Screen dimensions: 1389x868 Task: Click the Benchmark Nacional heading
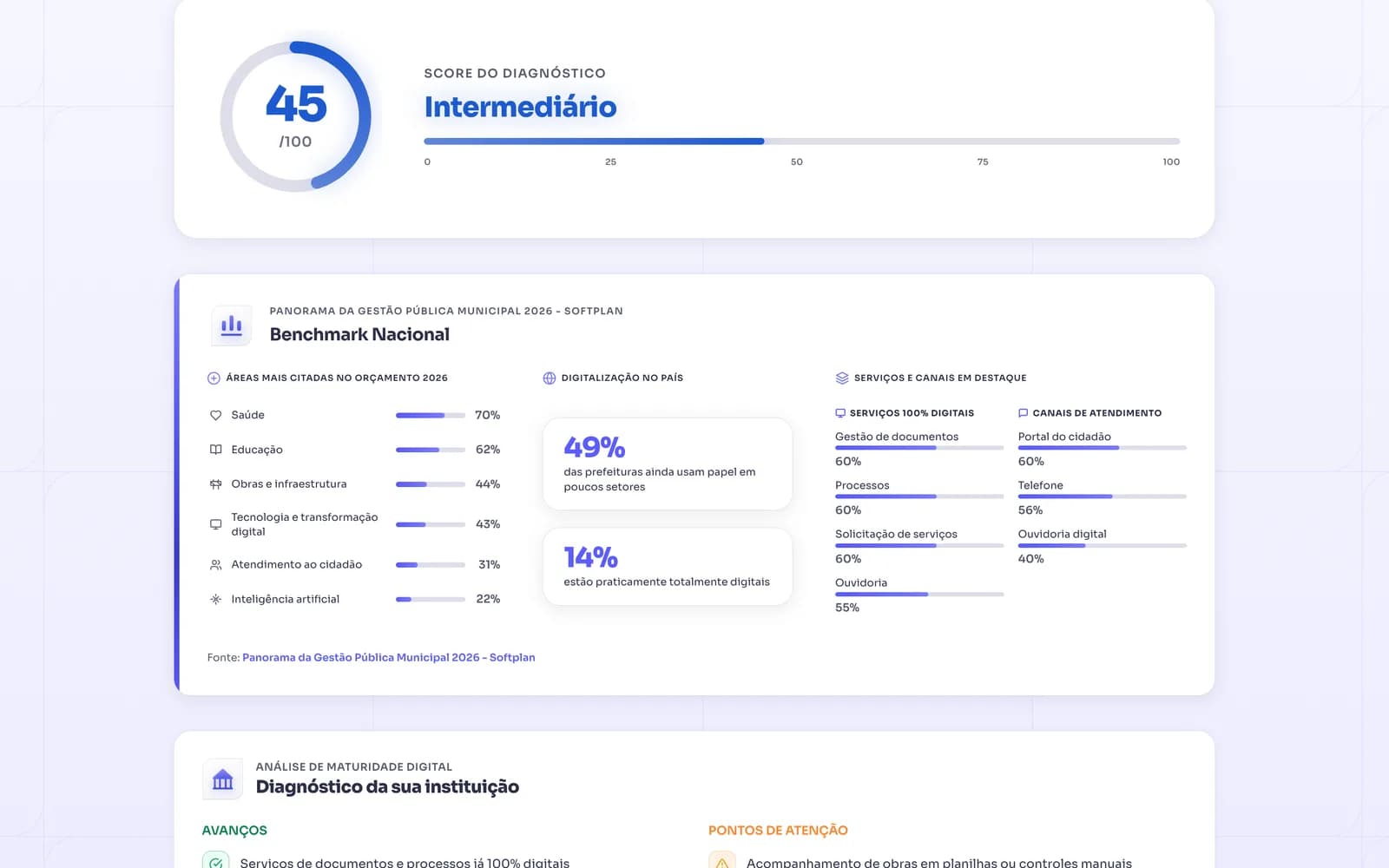[x=359, y=334]
